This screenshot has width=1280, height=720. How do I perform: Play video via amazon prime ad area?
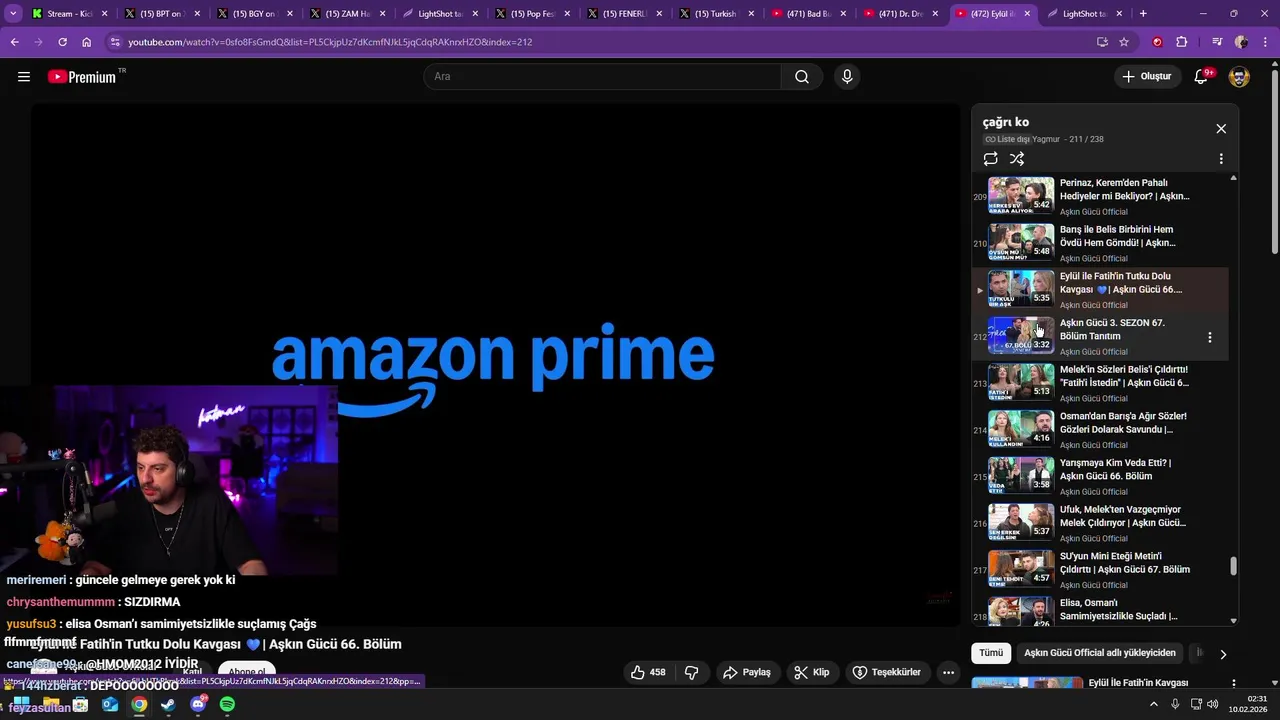point(495,365)
